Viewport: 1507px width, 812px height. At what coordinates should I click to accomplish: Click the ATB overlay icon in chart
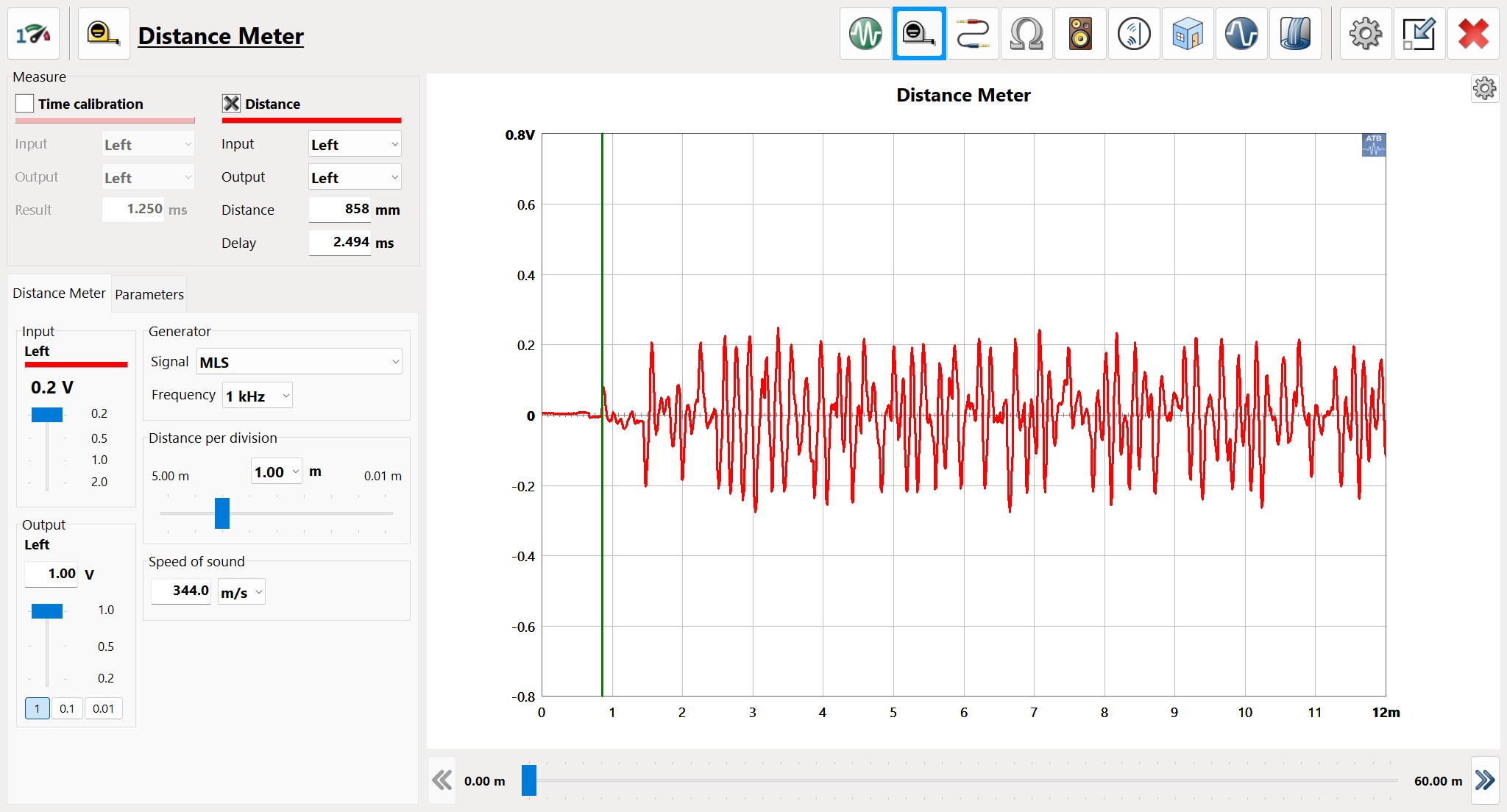coord(1374,145)
